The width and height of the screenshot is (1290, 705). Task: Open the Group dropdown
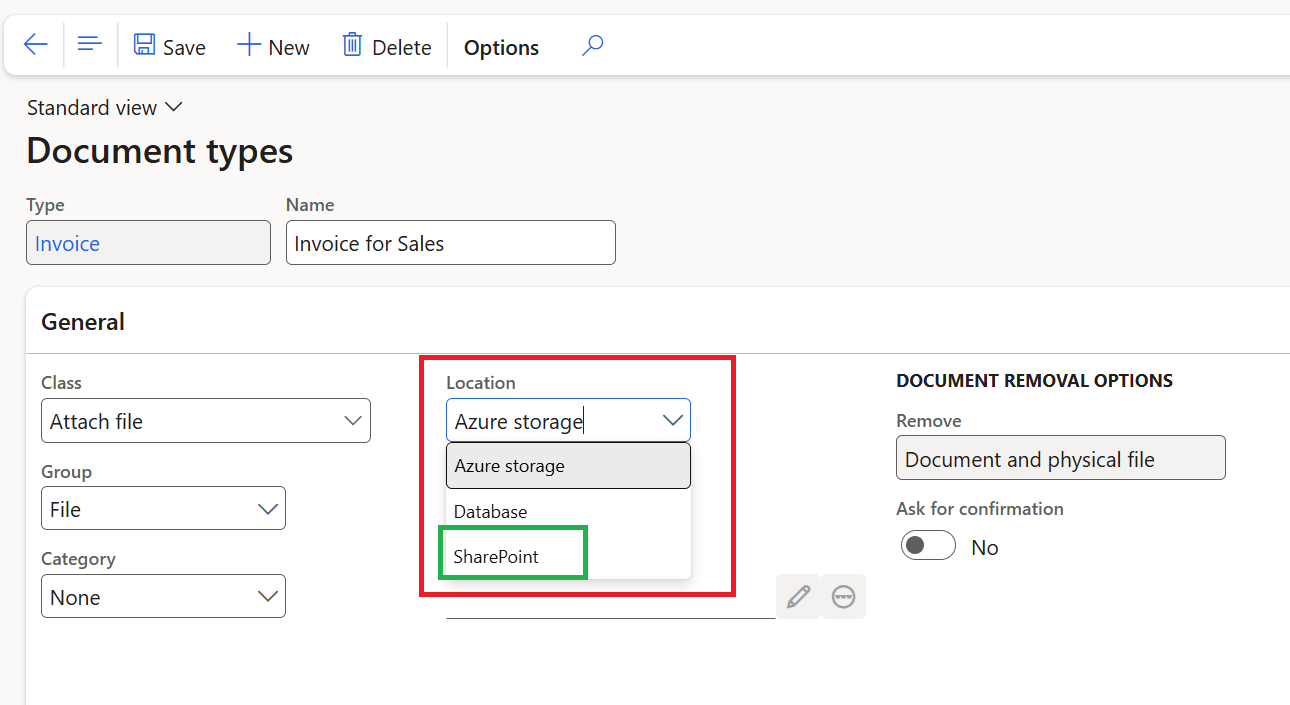coord(267,509)
